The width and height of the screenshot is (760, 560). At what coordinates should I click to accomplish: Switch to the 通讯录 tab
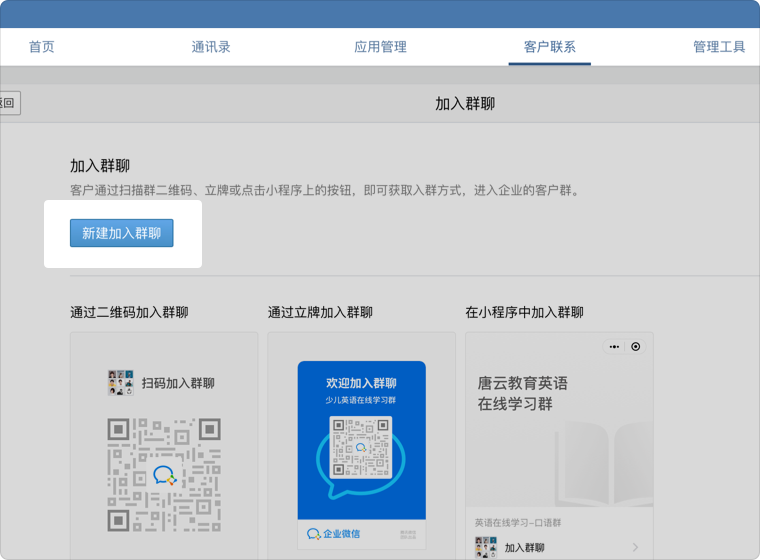pyautogui.click(x=211, y=47)
